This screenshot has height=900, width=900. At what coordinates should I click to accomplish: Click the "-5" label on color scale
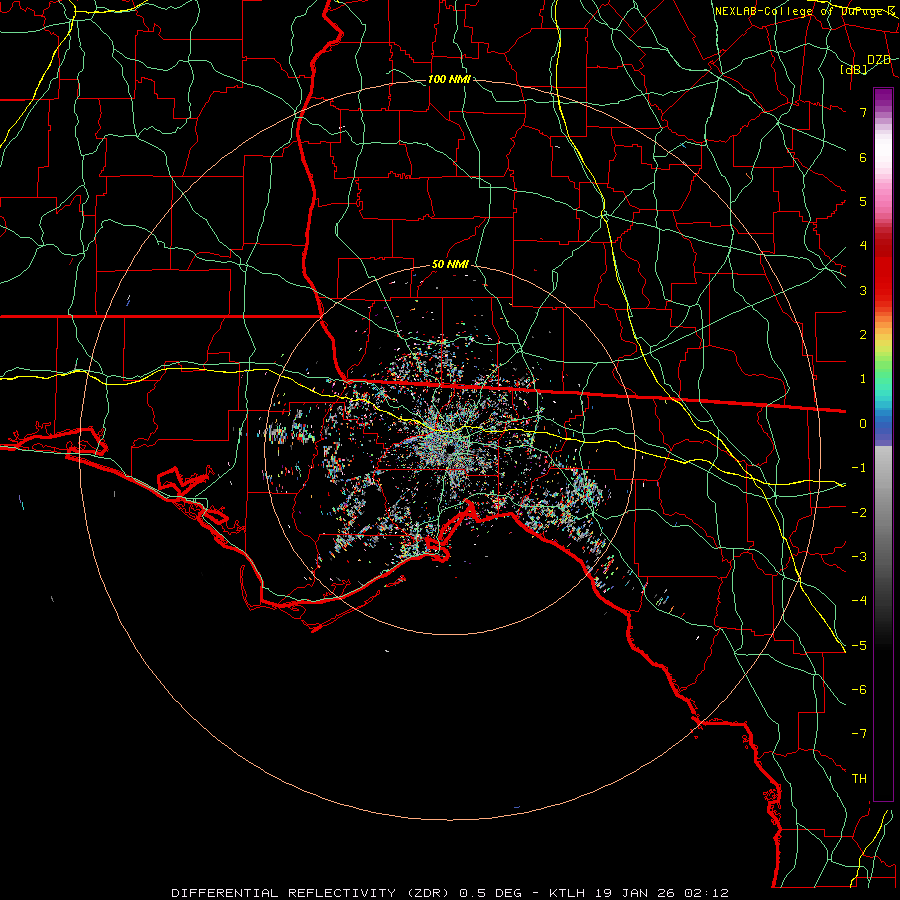coord(859,645)
